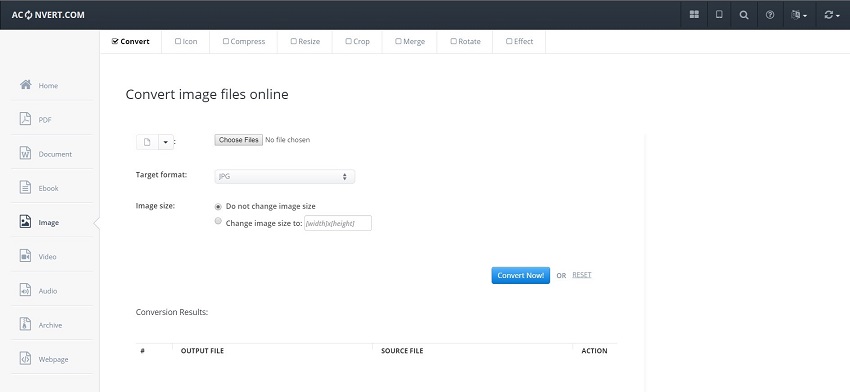The image size is (850, 392).
Task: Click the 'Convert image files online' heading
Action: point(207,94)
